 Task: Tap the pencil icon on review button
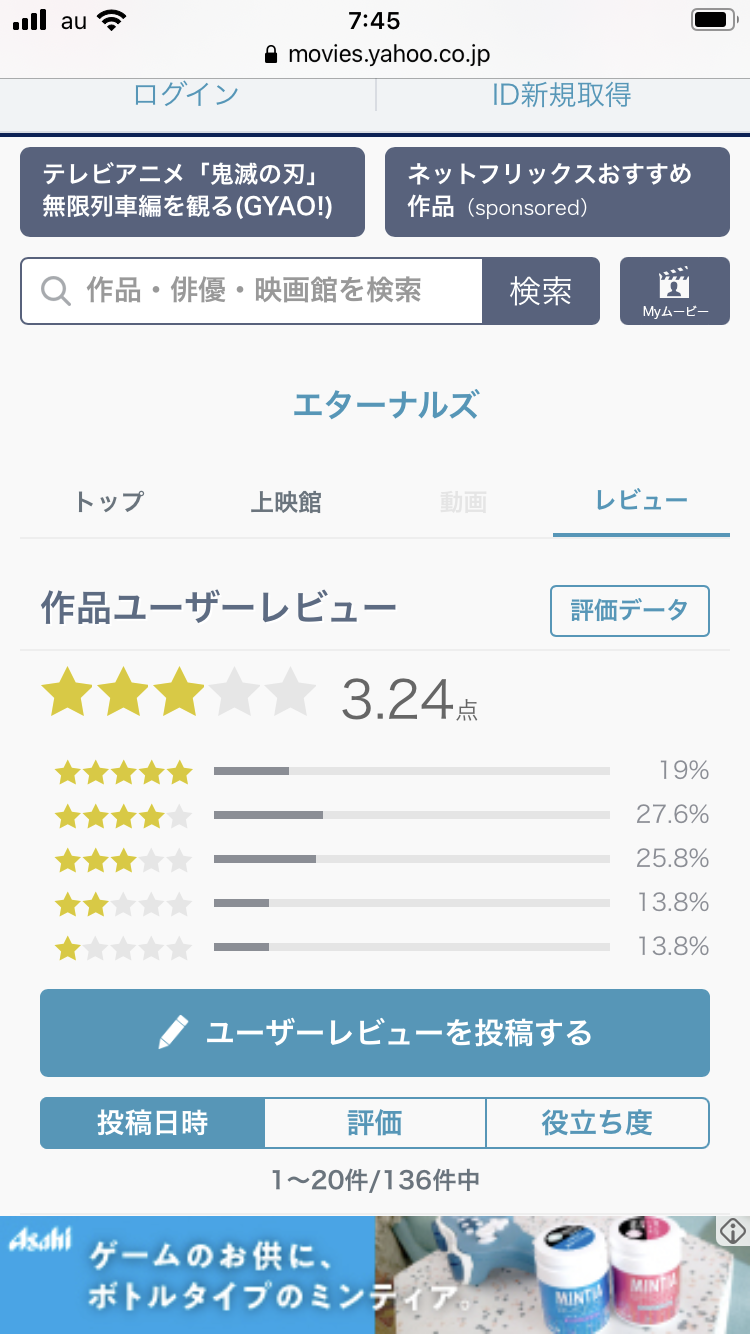pyautogui.click(x=173, y=1033)
